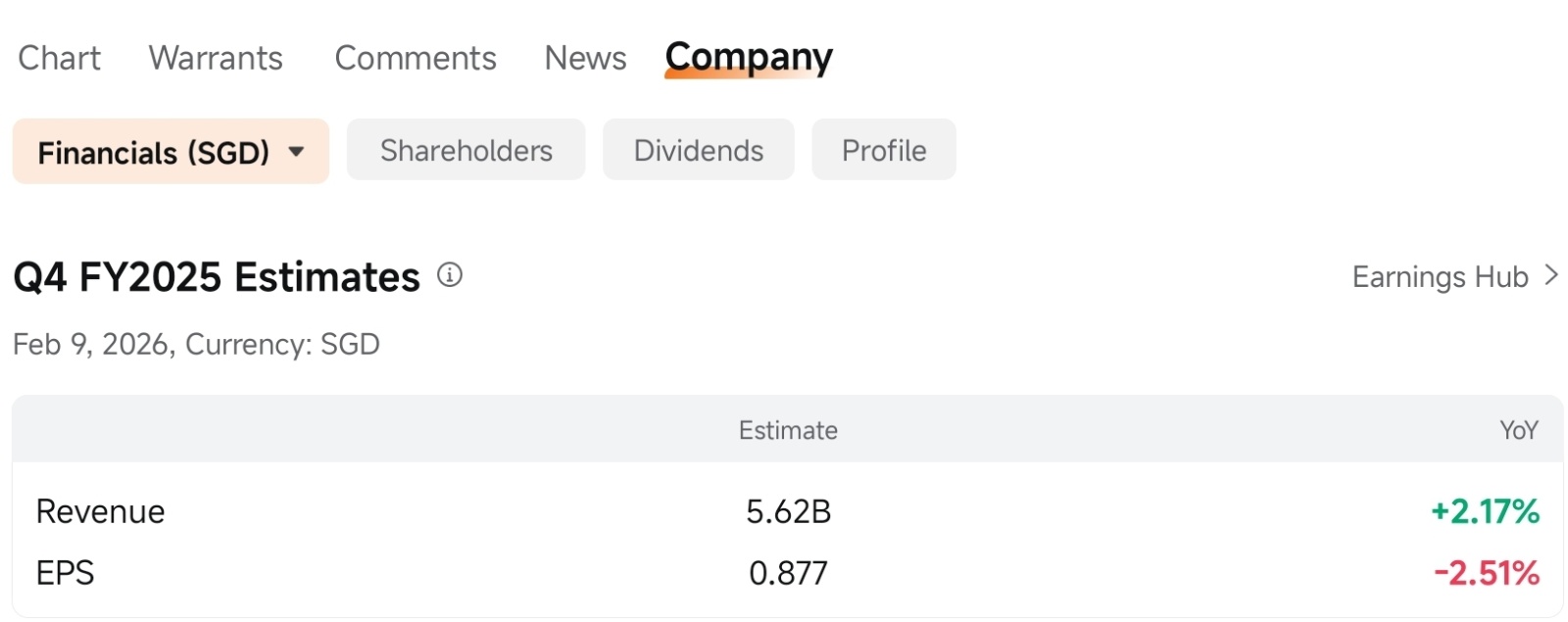The height and width of the screenshot is (622, 1568).
Task: Open the Dividends section
Action: tap(698, 150)
